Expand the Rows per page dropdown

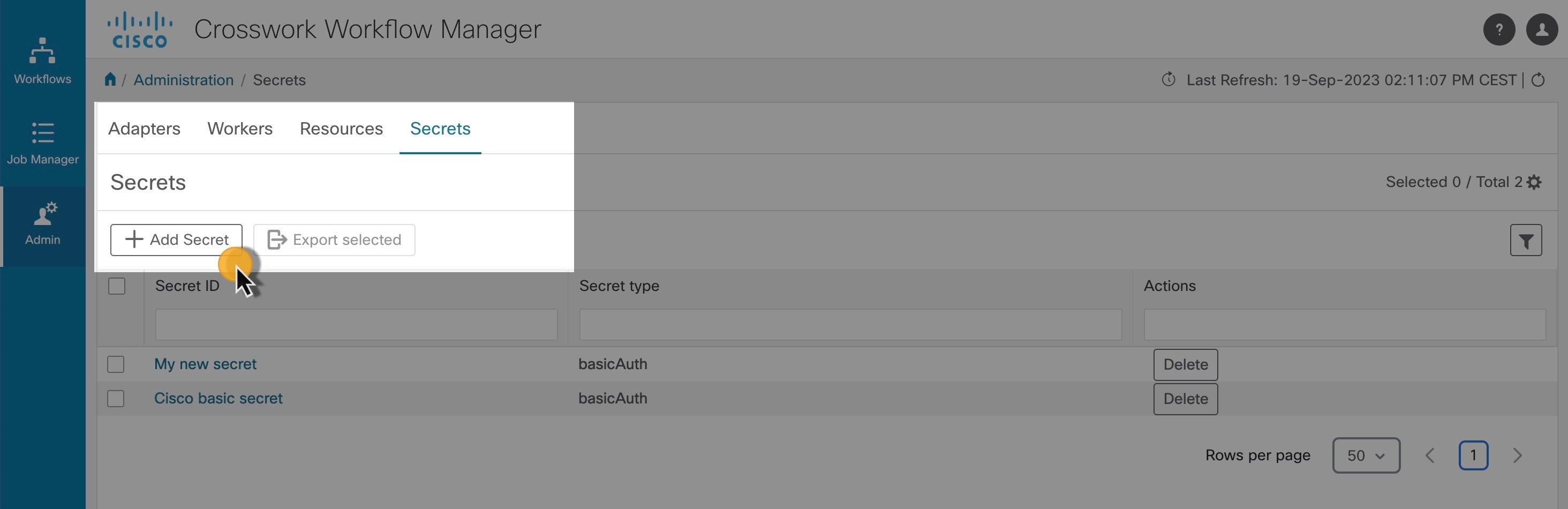click(x=1365, y=455)
